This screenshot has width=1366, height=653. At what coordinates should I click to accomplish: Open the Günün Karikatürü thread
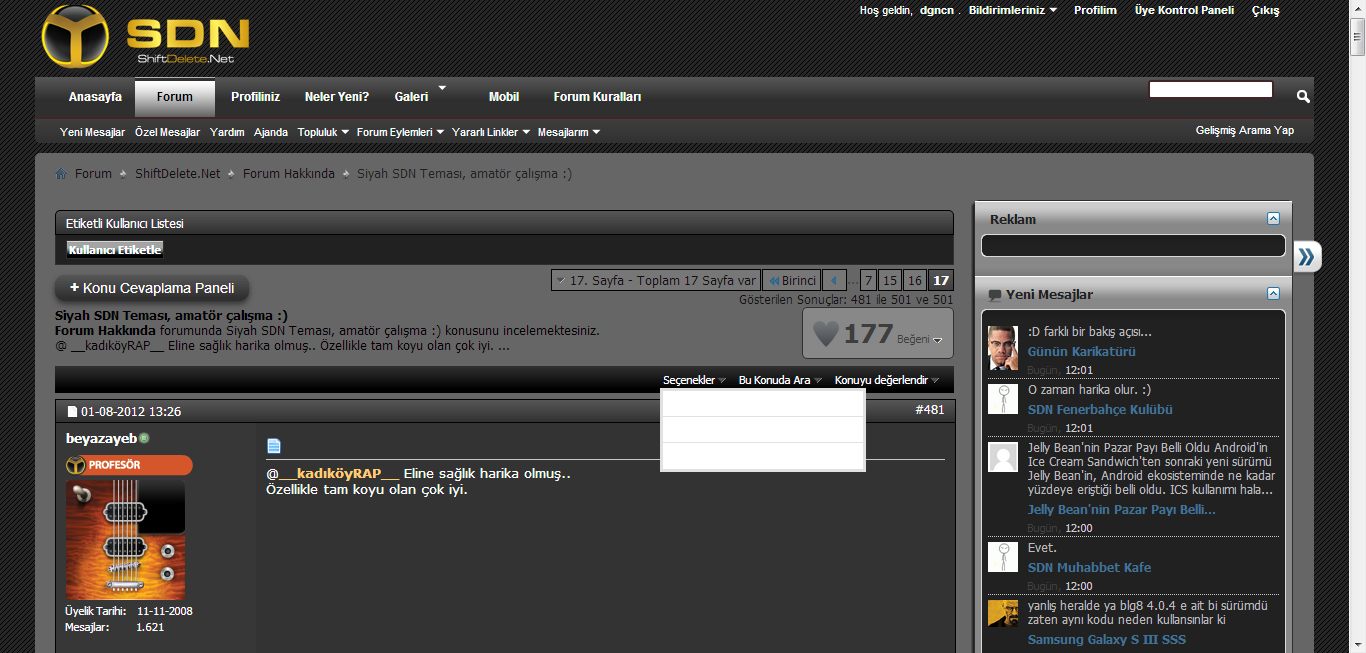(1082, 352)
